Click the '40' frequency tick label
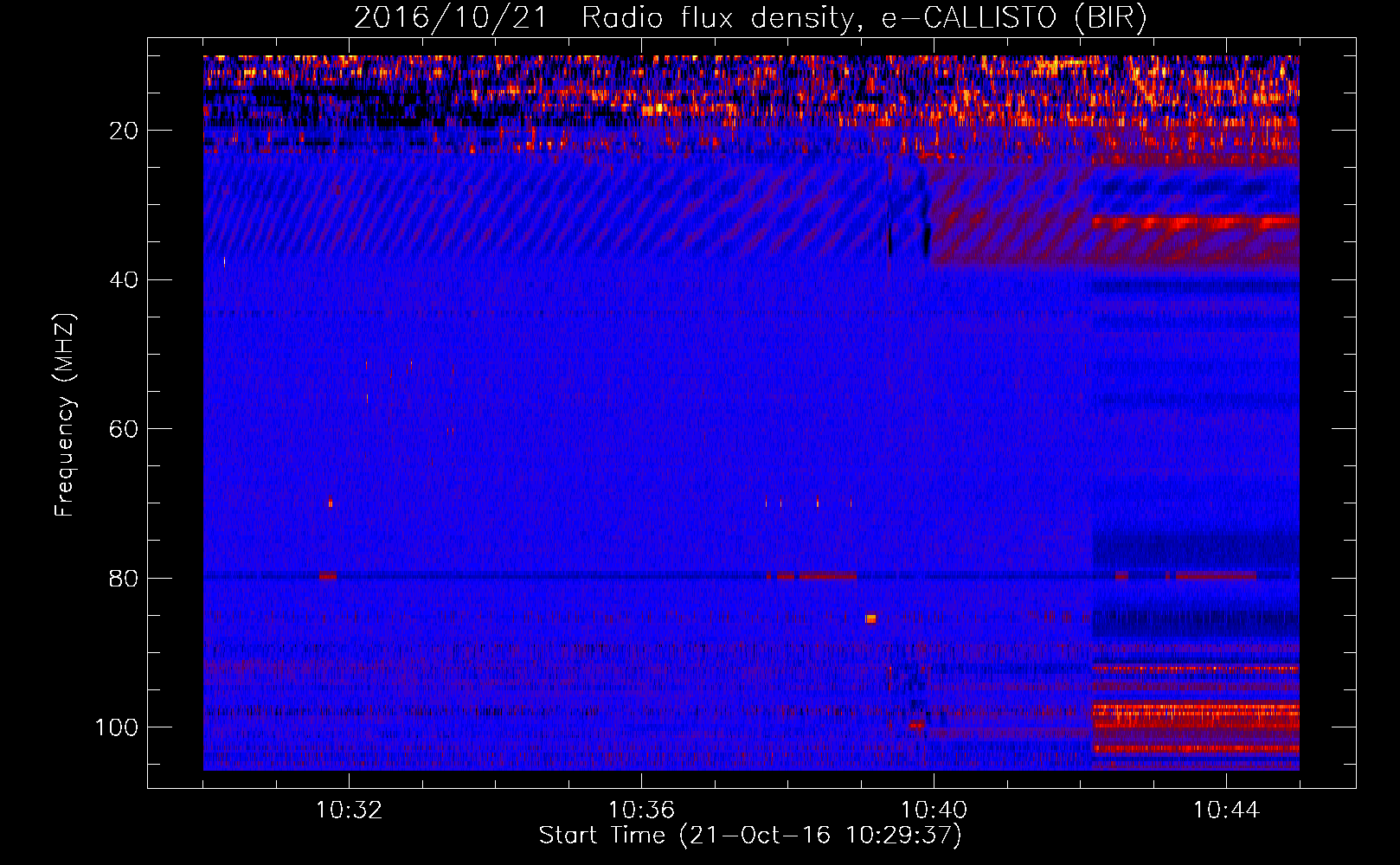Image resolution: width=1400 pixels, height=865 pixels. 124,280
